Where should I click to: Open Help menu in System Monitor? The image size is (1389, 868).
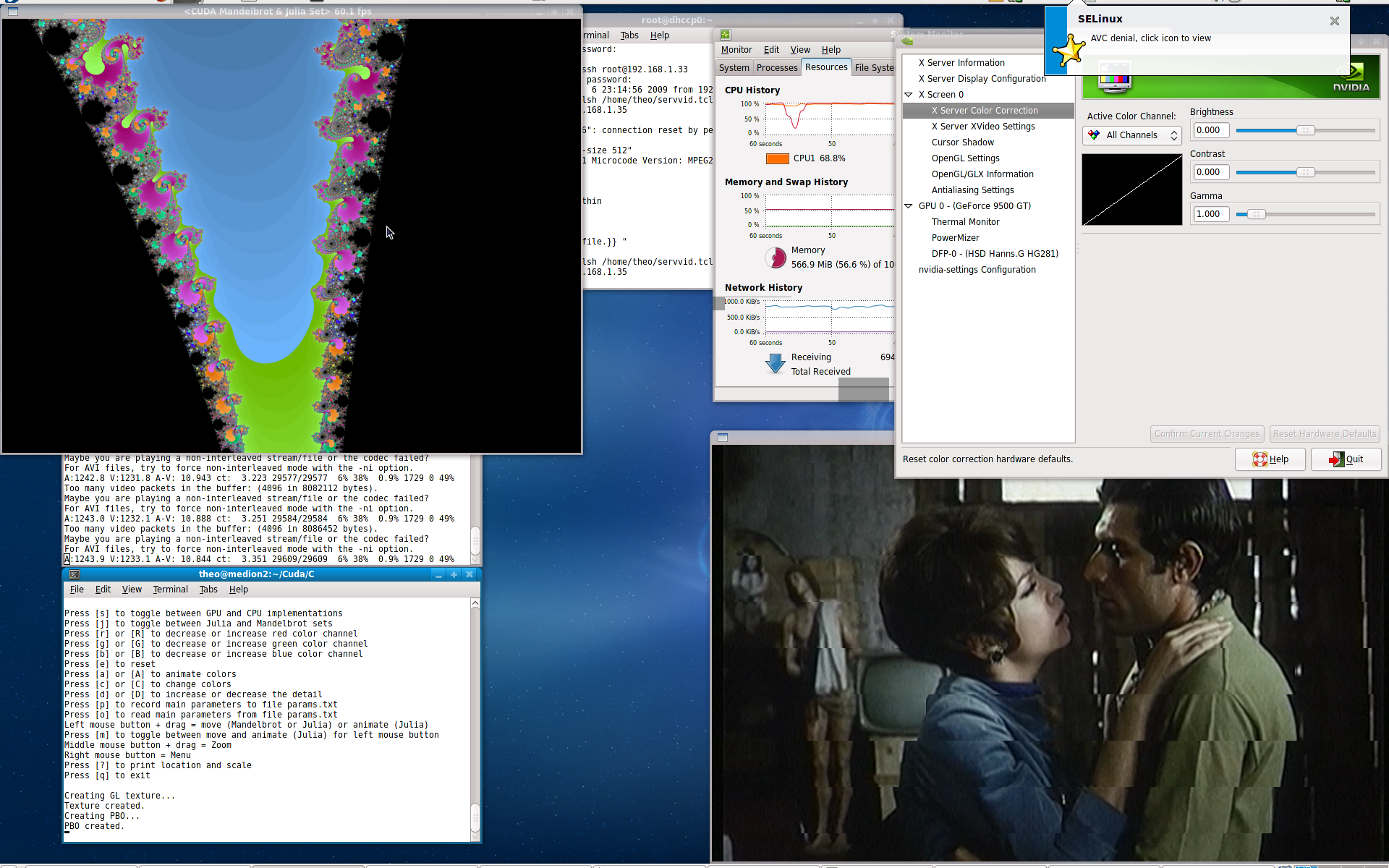(831, 50)
